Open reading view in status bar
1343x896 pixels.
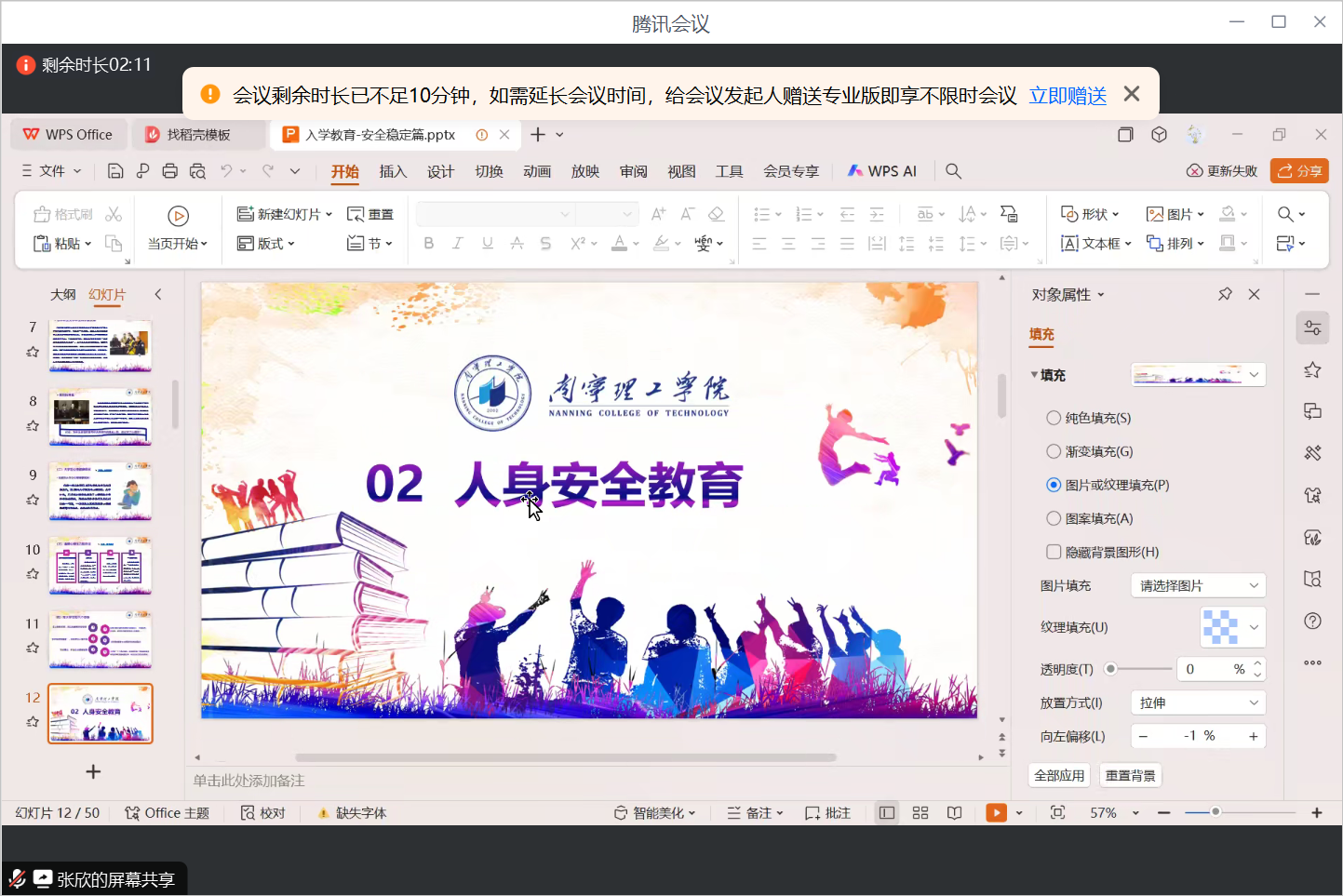pyautogui.click(x=954, y=812)
